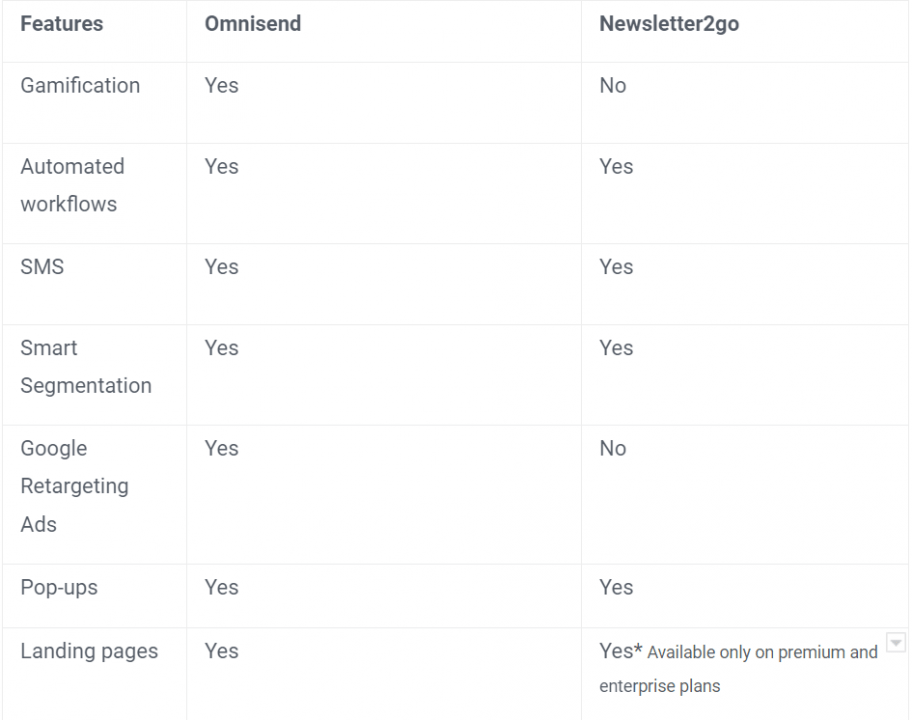Select the Omnisend column header
Screen dimensions: 912x720
(252, 24)
